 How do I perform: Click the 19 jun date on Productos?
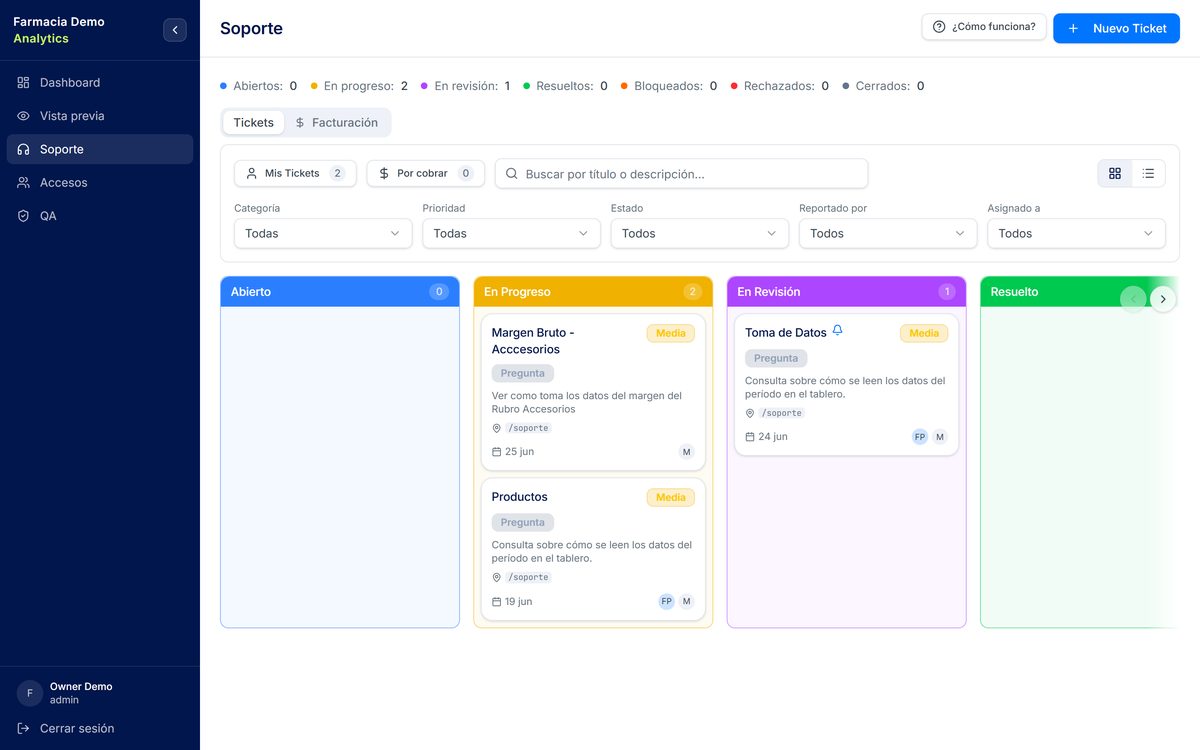pyautogui.click(x=512, y=602)
